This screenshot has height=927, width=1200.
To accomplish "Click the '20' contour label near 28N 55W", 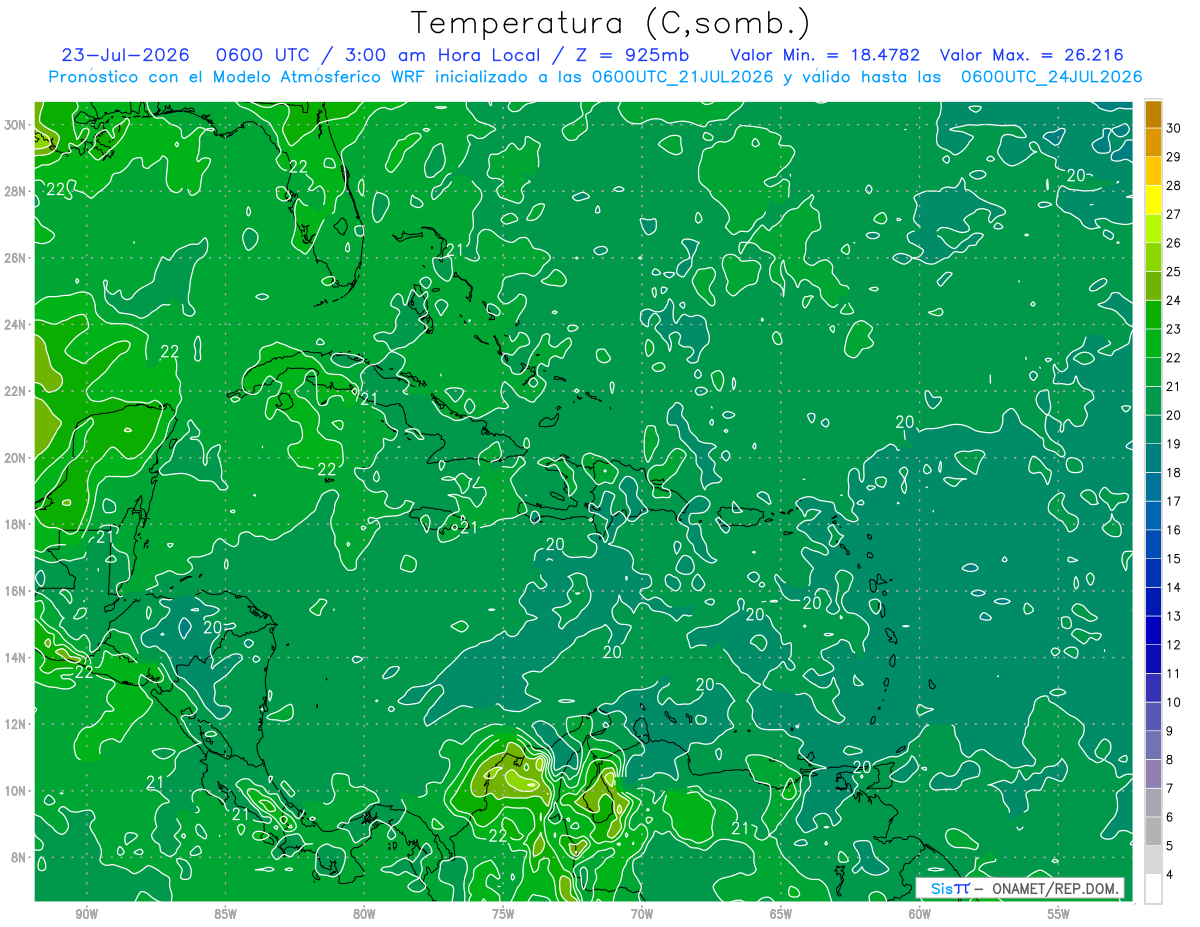I will pos(1076,175).
